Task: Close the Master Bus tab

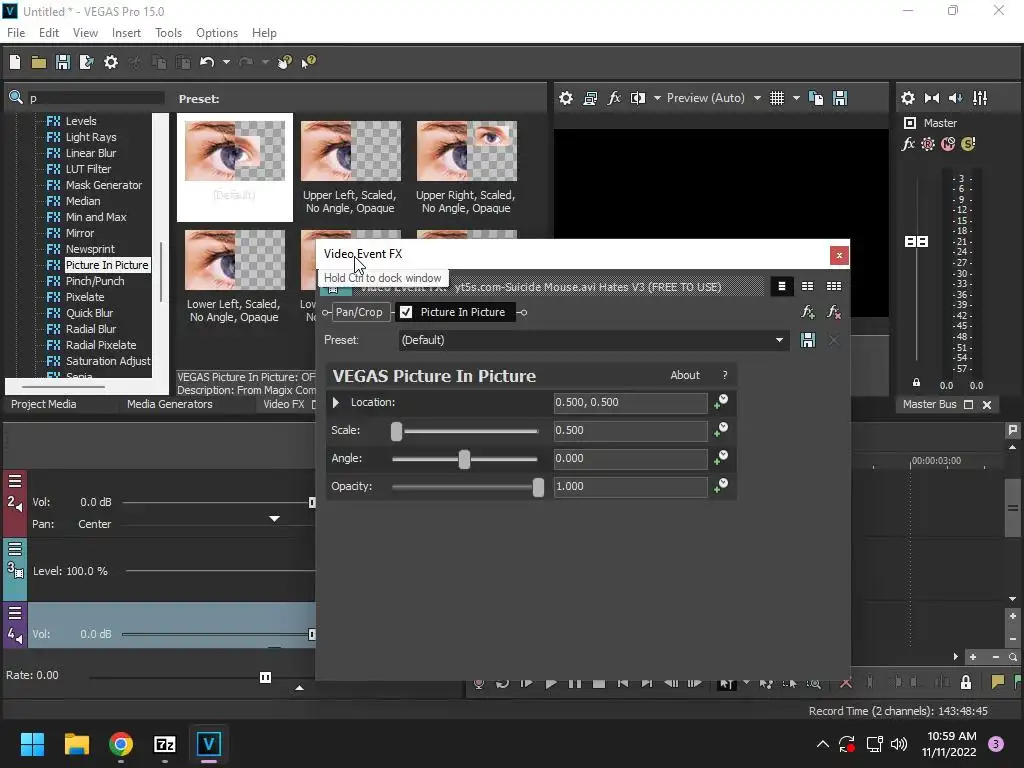Action: (987, 405)
